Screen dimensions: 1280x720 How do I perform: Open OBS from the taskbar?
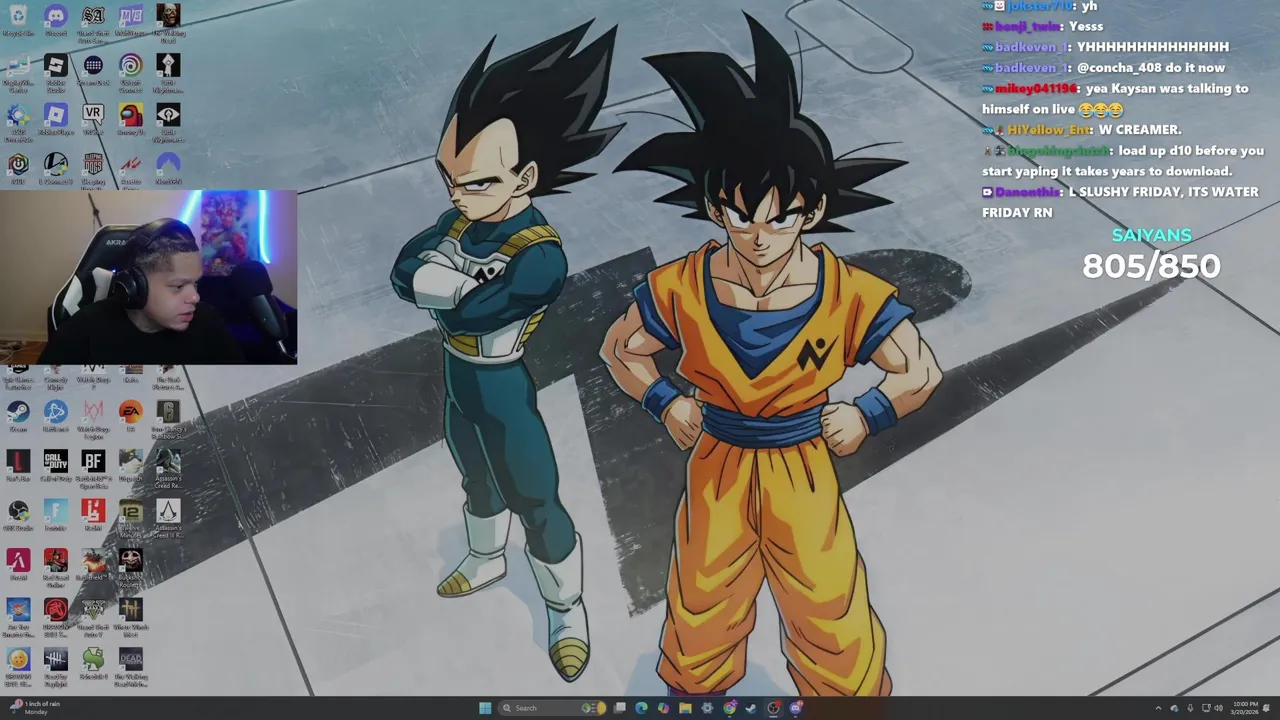[773, 708]
